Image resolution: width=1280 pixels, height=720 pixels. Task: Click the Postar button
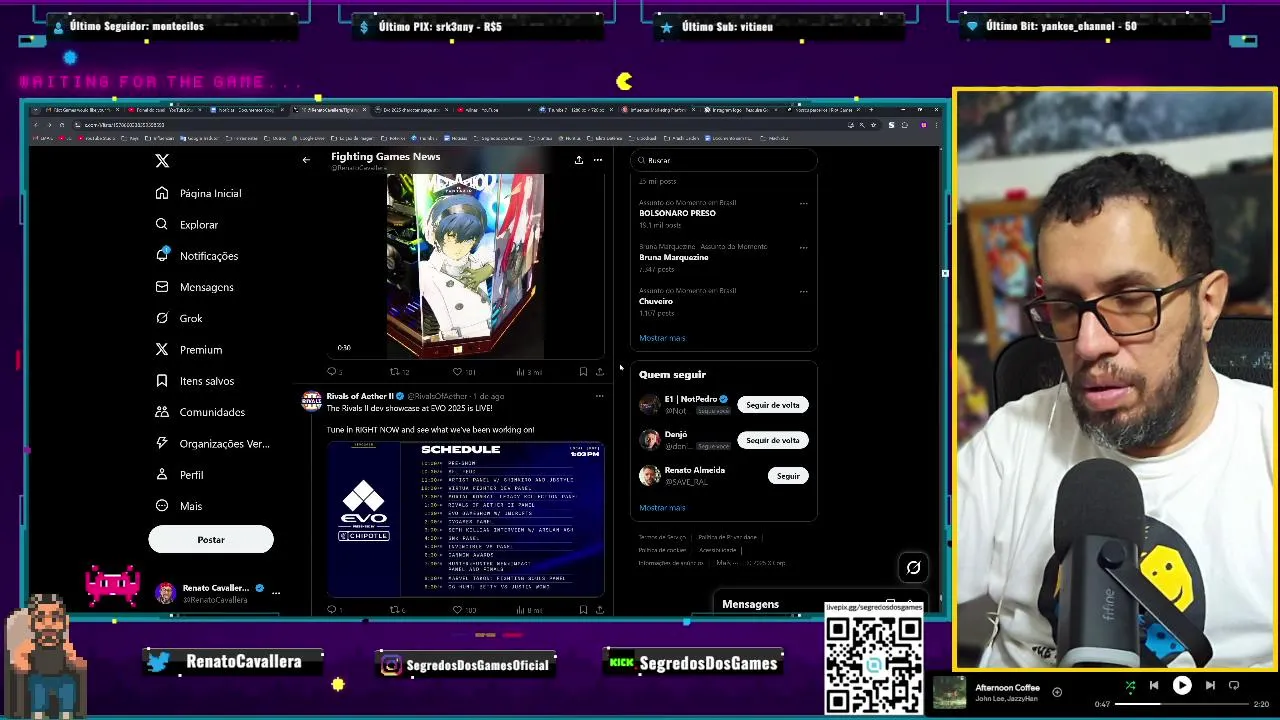(x=211, y=540)
